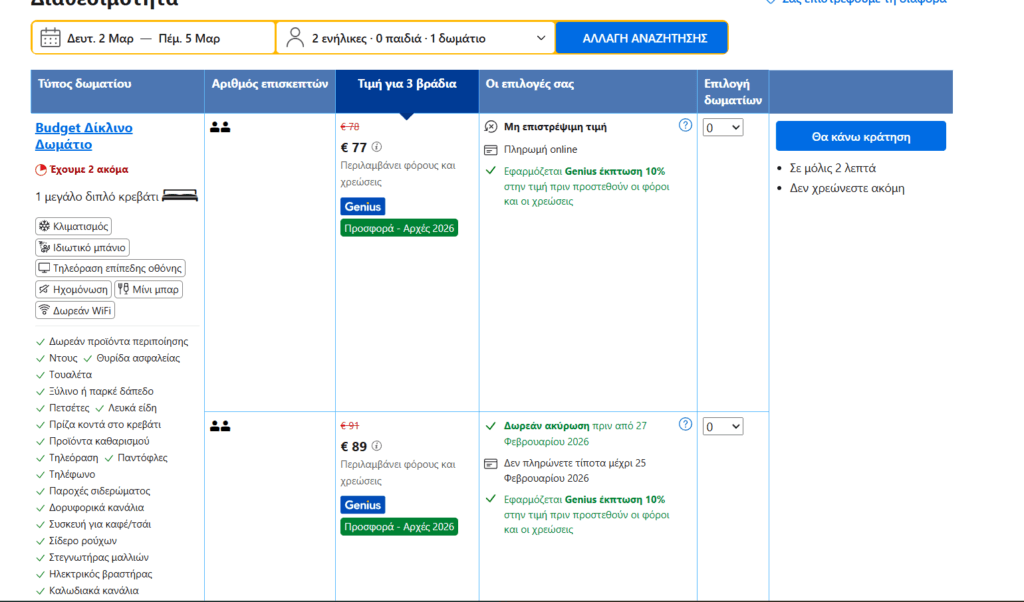This screenshot has height=602, width=1024.
Task: Click the 'Τιμή για 3 βράδια' column header
Action: [406, 84]
